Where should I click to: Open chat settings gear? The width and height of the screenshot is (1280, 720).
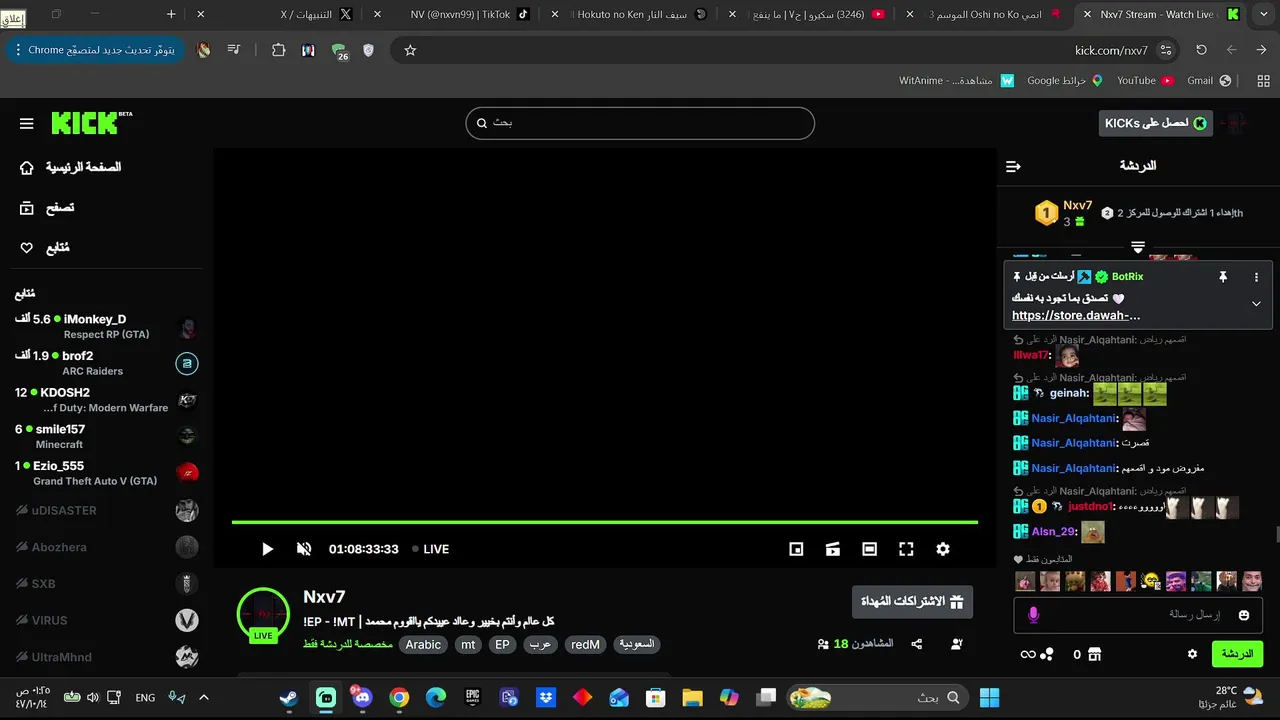pyautogui.click(x=1192, y=654)
